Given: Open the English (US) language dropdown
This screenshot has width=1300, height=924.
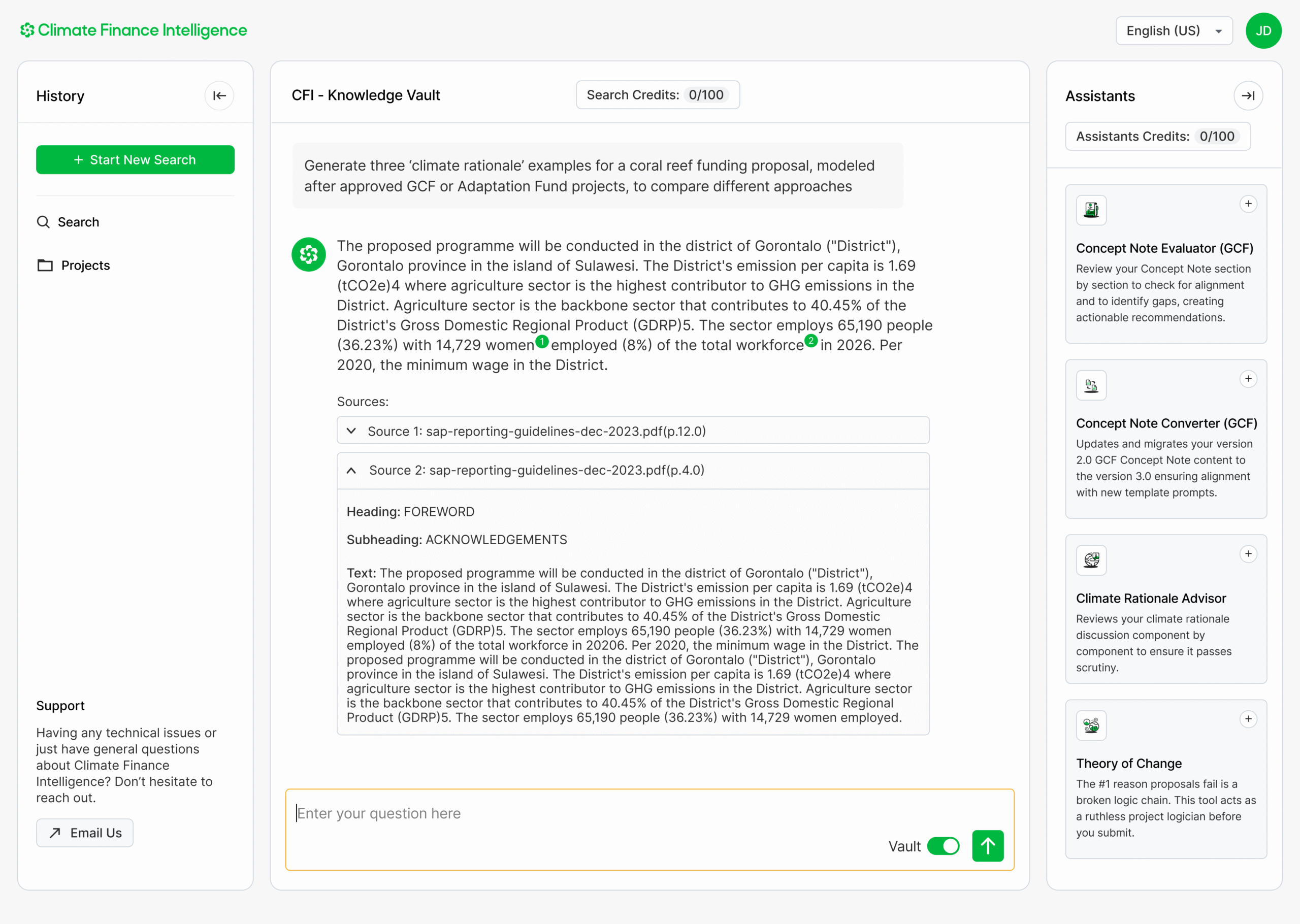Looking at the screenshot, I should (x=1173, y=31).
